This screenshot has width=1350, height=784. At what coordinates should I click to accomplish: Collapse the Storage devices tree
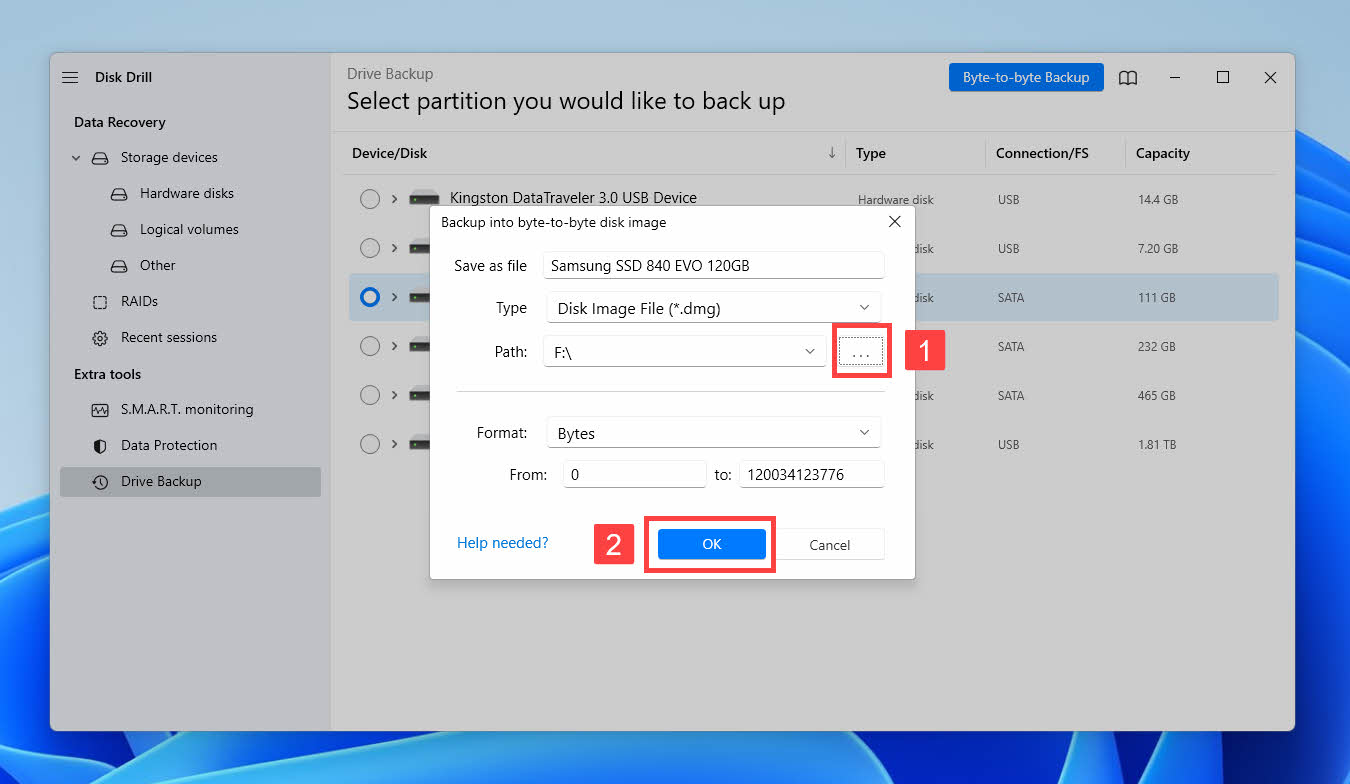(x=76, y=158)
